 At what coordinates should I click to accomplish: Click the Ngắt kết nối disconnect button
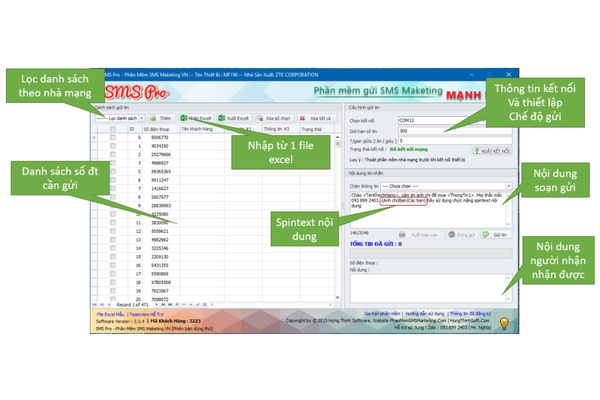pyautogui.click(x=490, y=151)
